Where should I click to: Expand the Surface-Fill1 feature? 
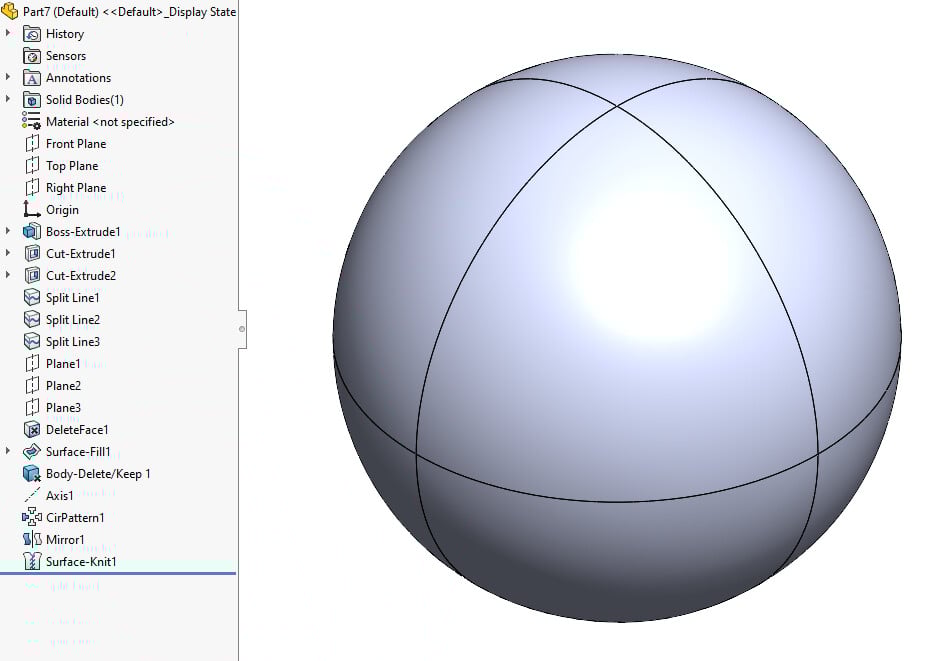click(x=7, y=451)
